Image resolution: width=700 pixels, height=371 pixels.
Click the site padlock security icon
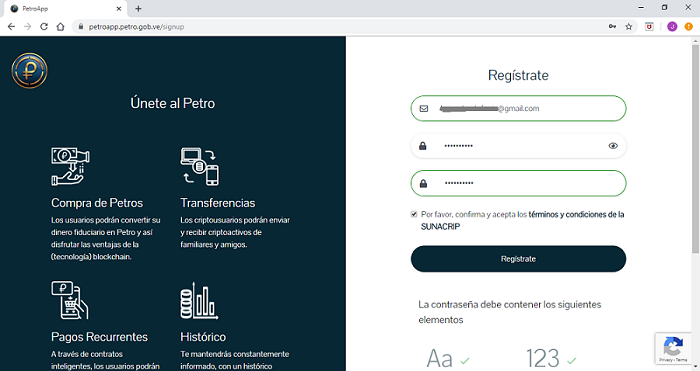[81, 27]
